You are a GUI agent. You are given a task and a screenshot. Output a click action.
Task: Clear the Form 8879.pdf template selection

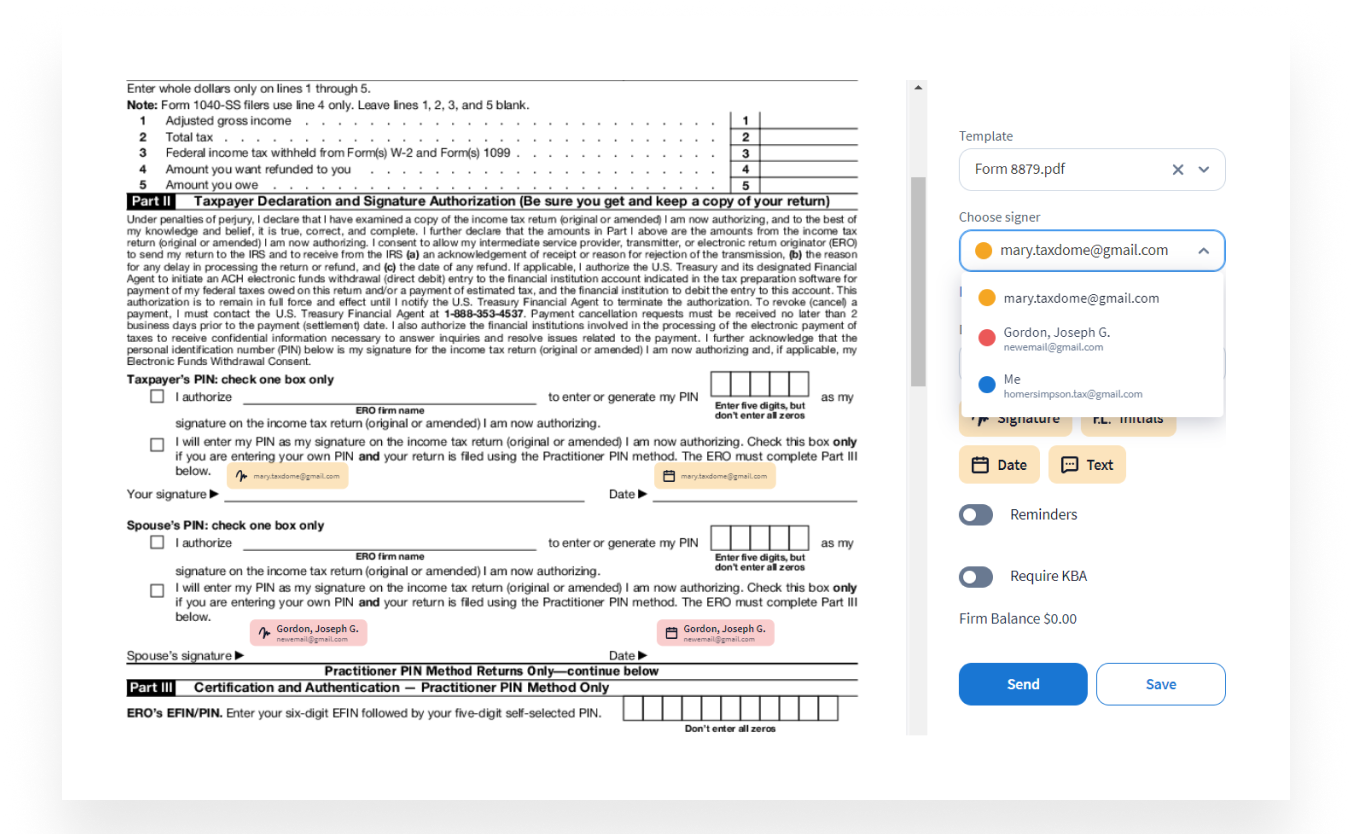(x=1177, y=170)
